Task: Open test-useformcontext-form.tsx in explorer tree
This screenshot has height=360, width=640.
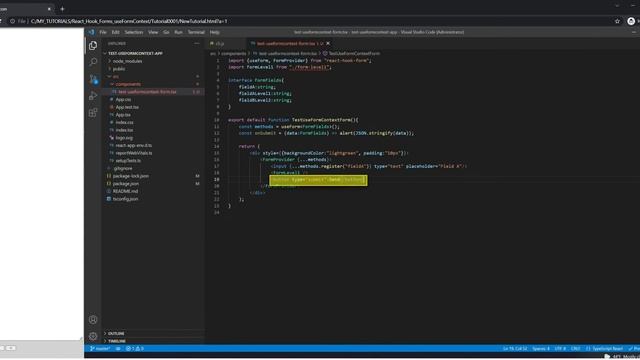Action: click(x=147, y=92)
